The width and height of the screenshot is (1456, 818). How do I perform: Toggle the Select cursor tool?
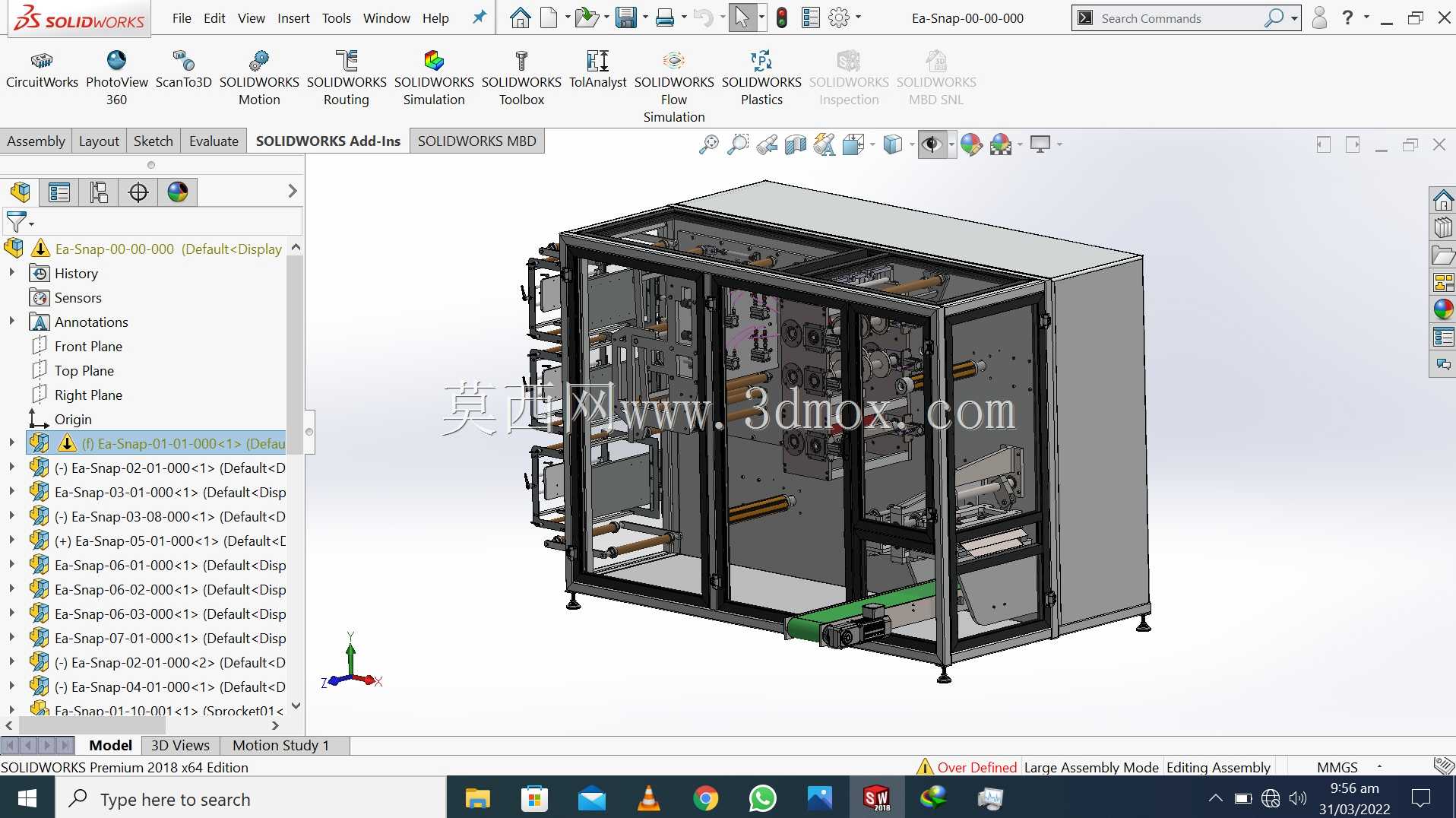[x=742, y=17]
